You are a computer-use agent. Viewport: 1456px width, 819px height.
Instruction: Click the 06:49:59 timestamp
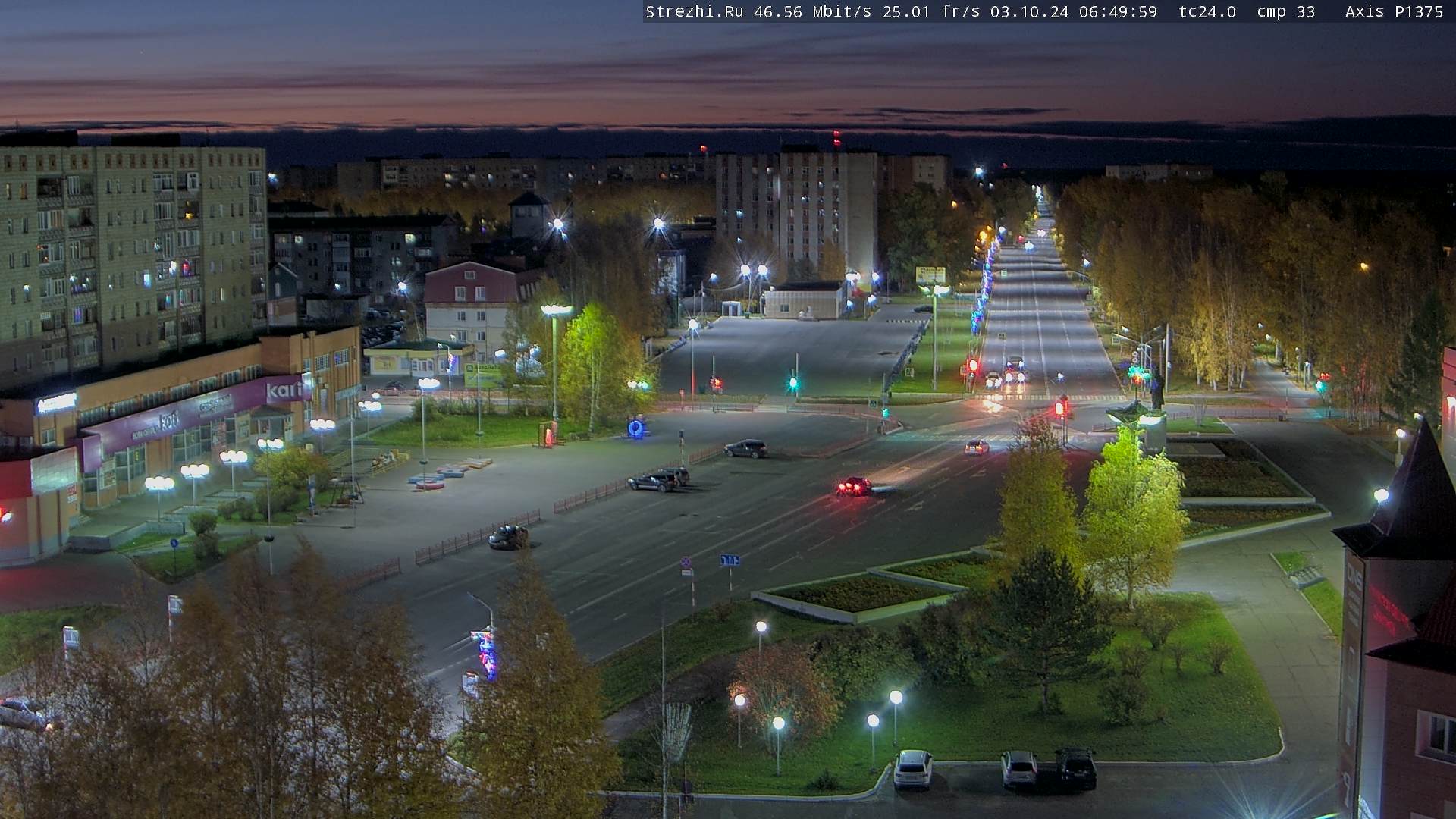point(1118,11)
